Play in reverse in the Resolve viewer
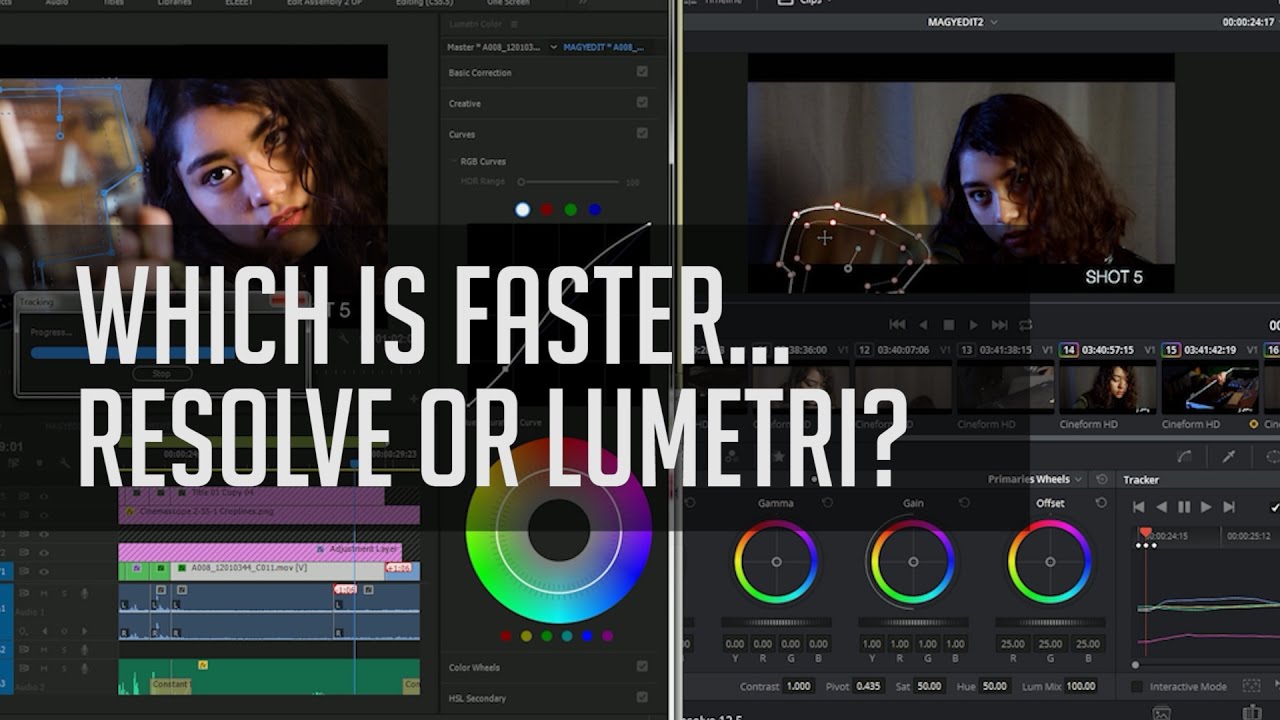Viewport: 1280px width, 720px height. pyautogui.click(x=923, y=325)
